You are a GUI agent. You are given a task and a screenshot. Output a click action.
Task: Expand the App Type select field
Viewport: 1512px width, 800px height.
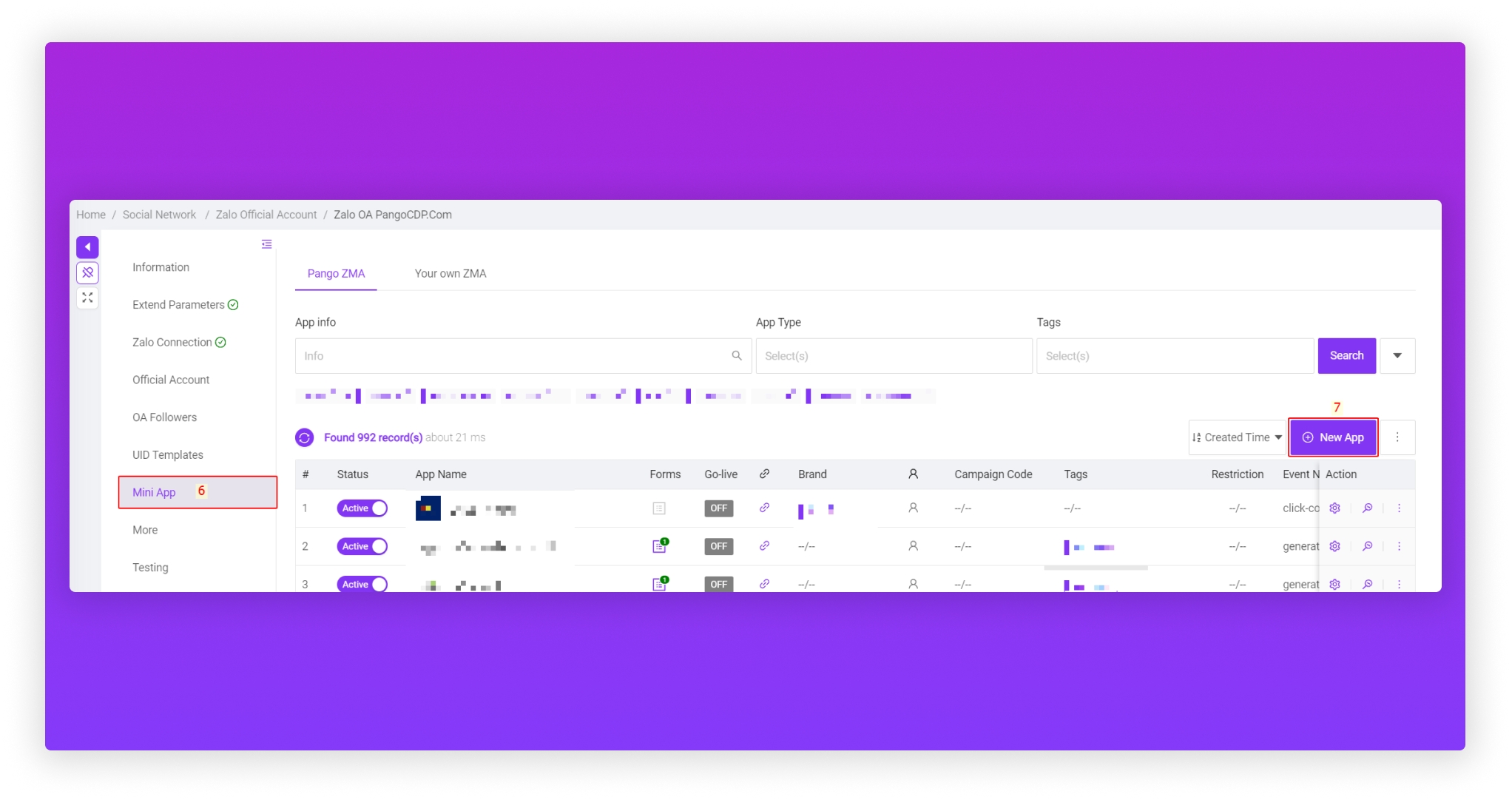click(894, 356)
